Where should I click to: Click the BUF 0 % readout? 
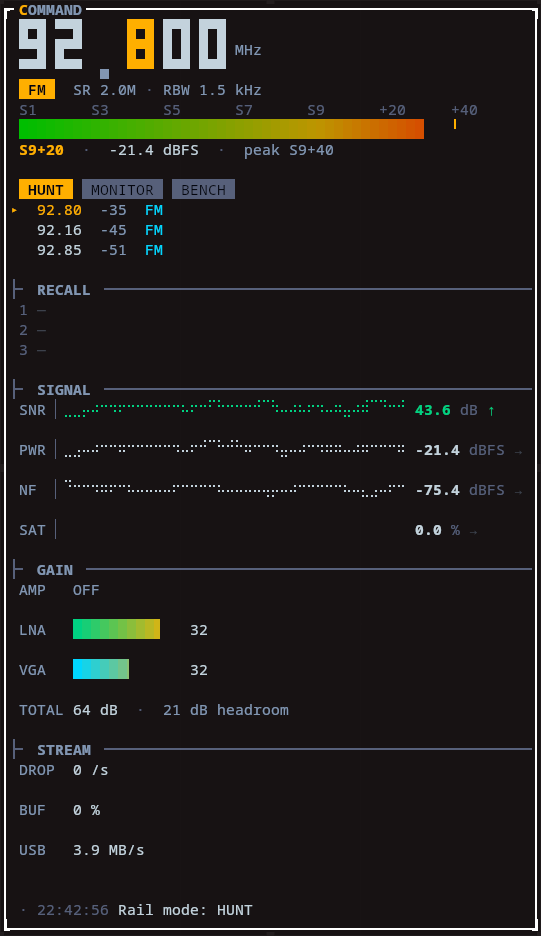(59, 810)
